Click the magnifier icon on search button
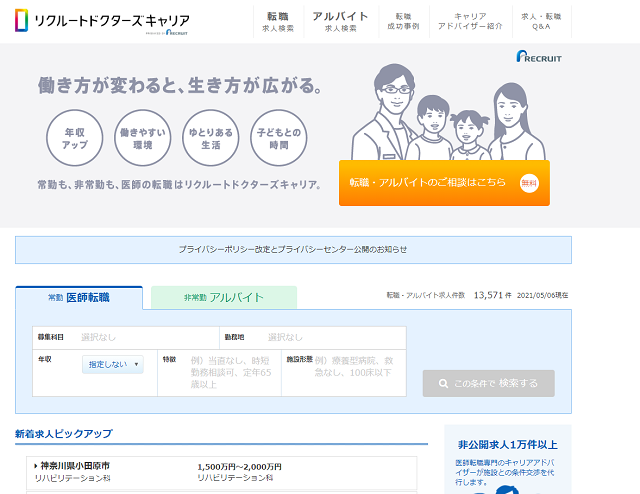The width and height of the screenshot is (640, 494). 443,383
